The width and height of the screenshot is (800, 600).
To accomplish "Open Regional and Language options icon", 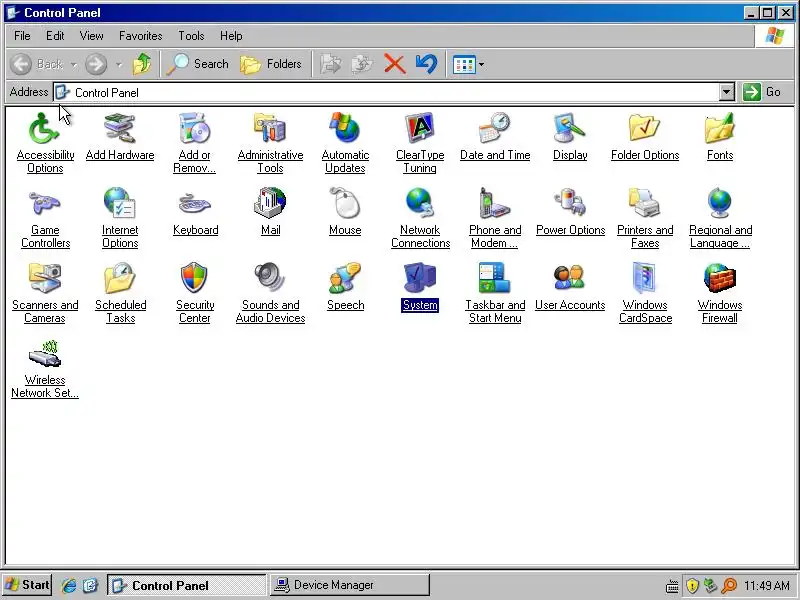I will [x=720, y=203].
